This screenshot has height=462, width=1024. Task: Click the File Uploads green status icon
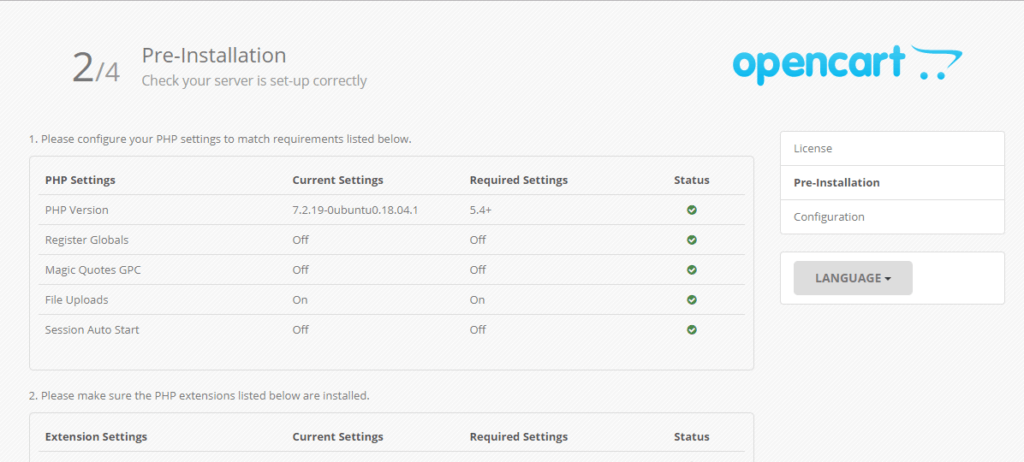click(692, 300)
